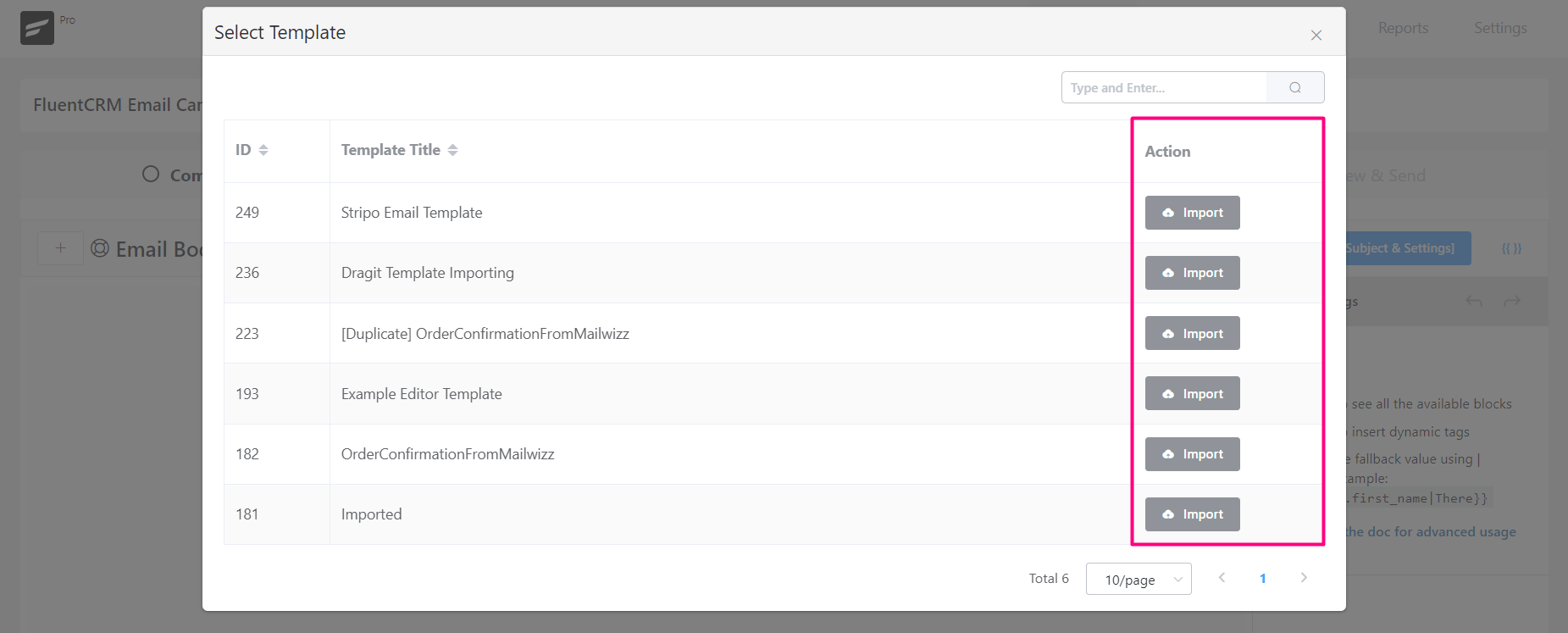The height and width of the screenshot is (633, 1568).
Task: Import the template titled Imported
Action: pos(1192,514)
